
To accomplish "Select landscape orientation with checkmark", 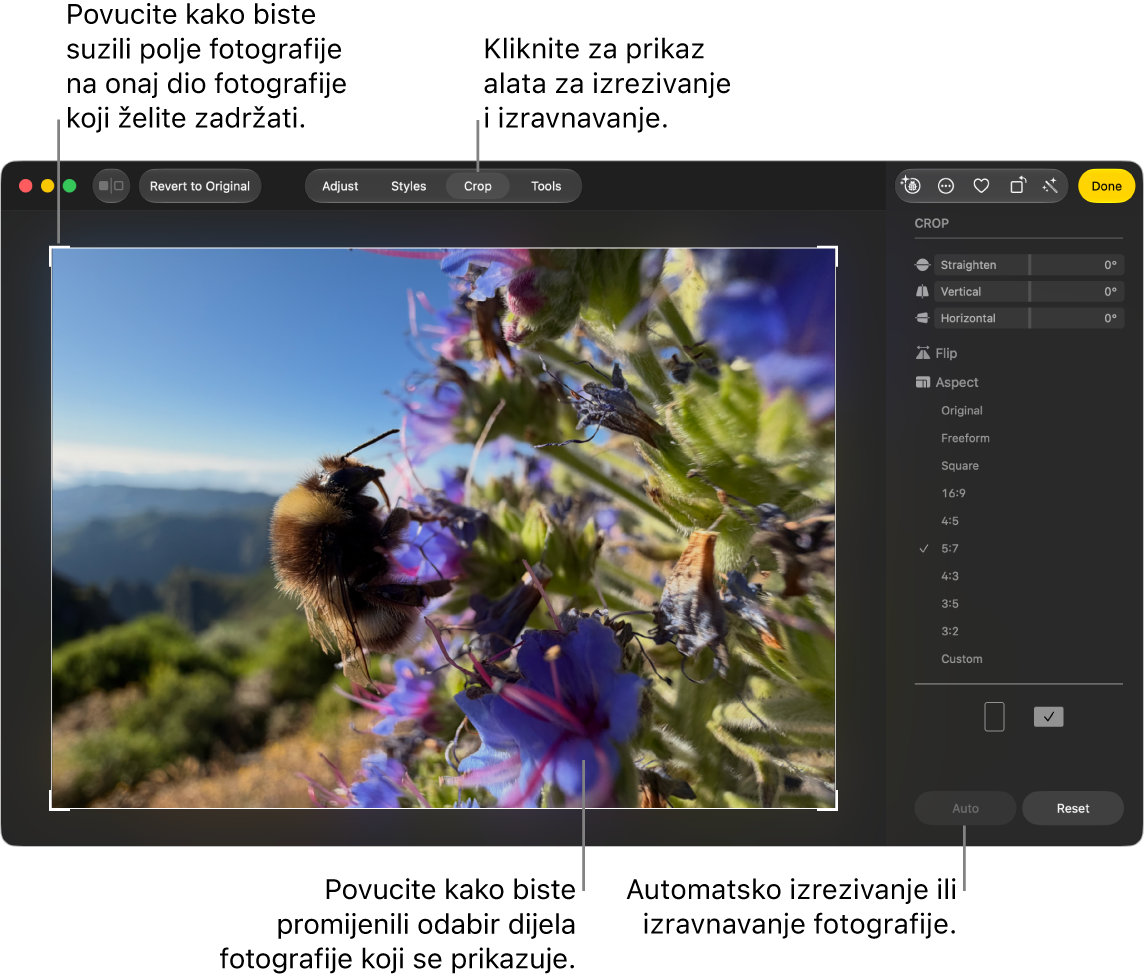I will click(x=1048, y=716).
